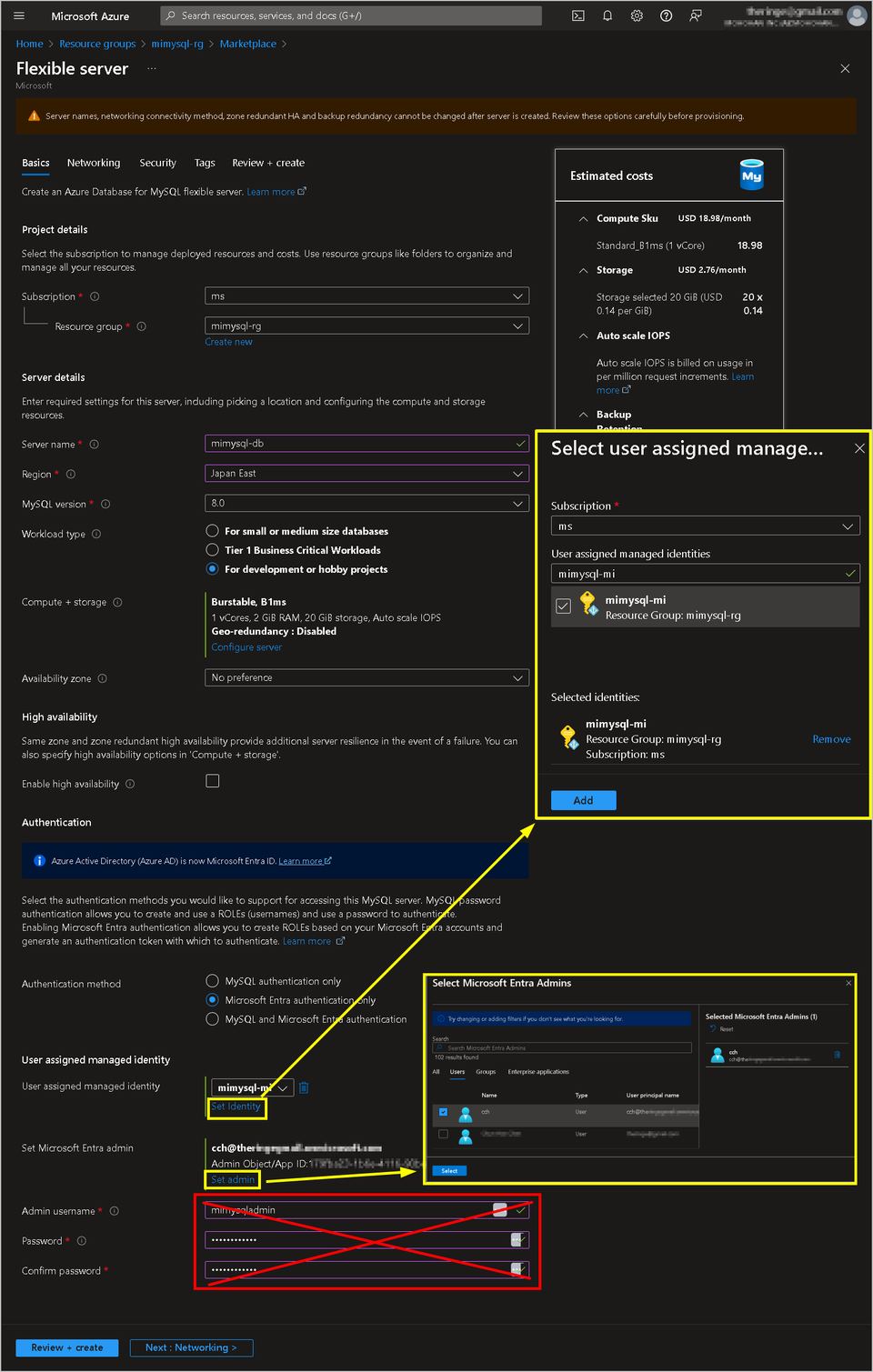Open the notifications bell
Image resolution: width=873 pixels, height=1372 pixels.
pyautogui.click(x=607, y=15)
